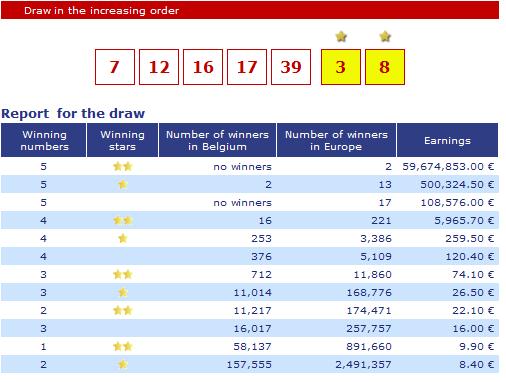
Task: Click drawn number box 7
Action: tap(115, 67)
